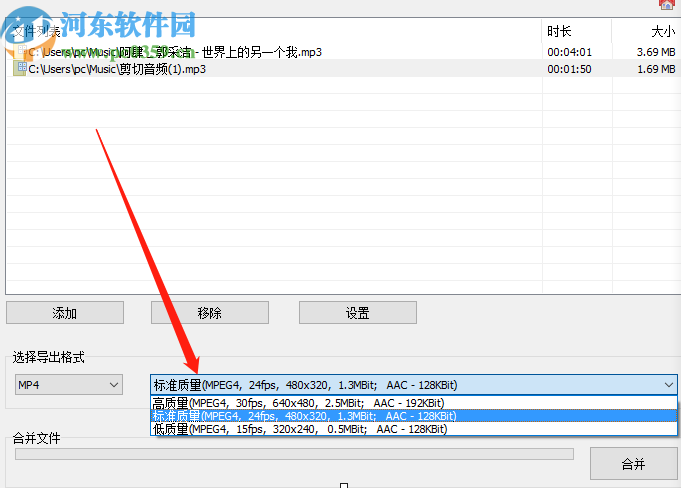Click the 添加 button to add files
The height and width of the screenshot is (488, 681).
(x=65, y=313)
